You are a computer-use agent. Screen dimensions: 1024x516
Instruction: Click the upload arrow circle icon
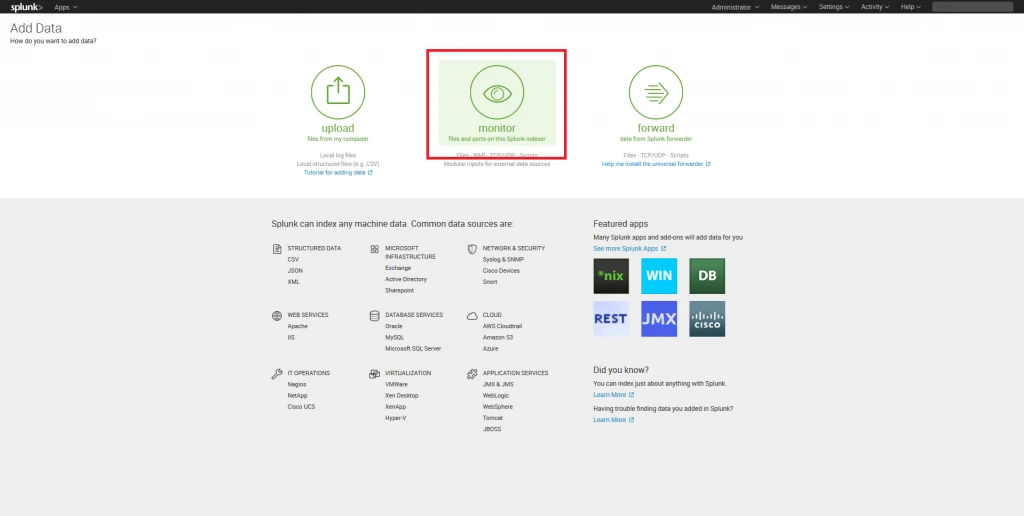click(x=338, y=92)
